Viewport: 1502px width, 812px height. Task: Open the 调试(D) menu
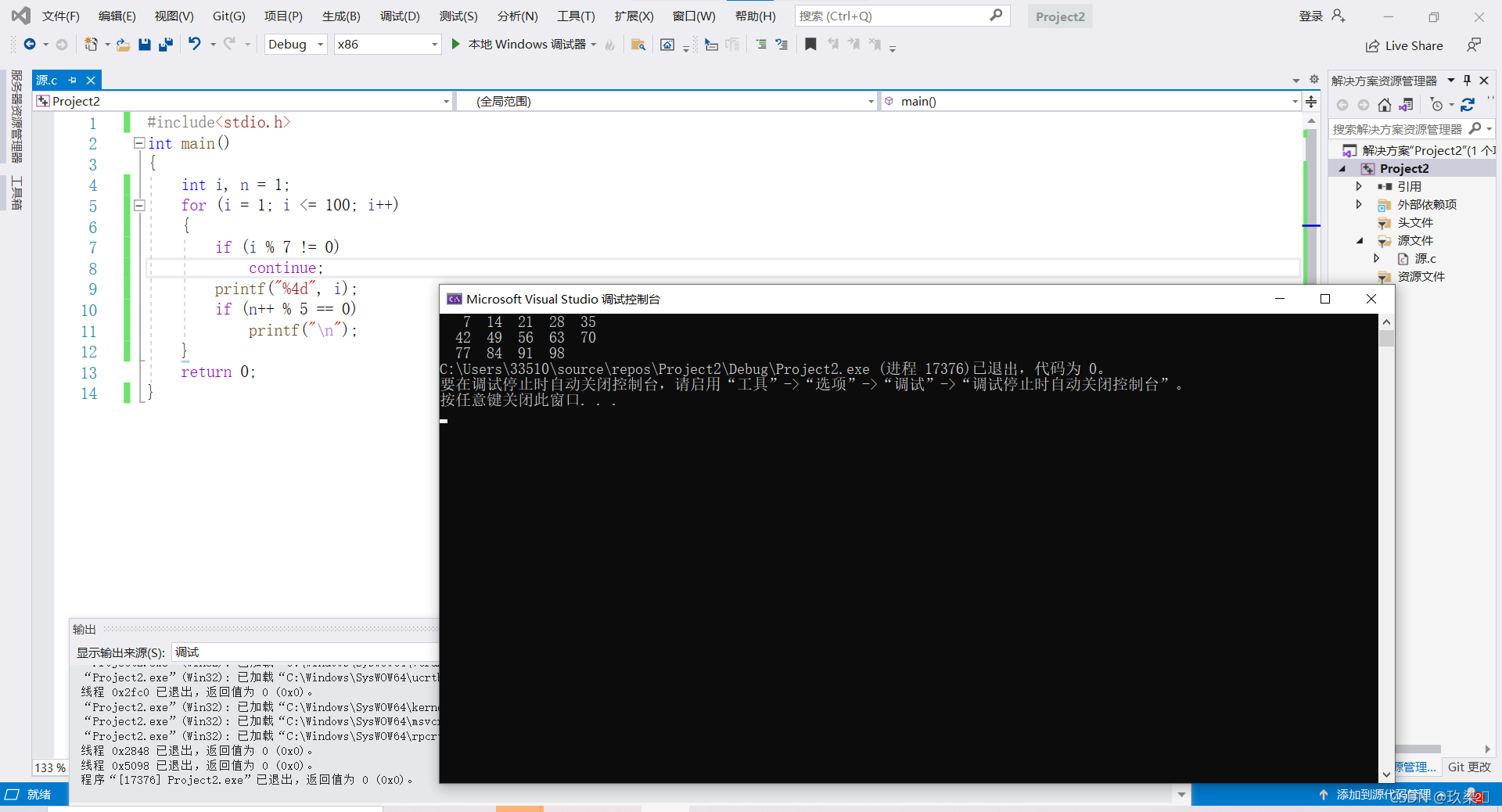click(400, 16)
